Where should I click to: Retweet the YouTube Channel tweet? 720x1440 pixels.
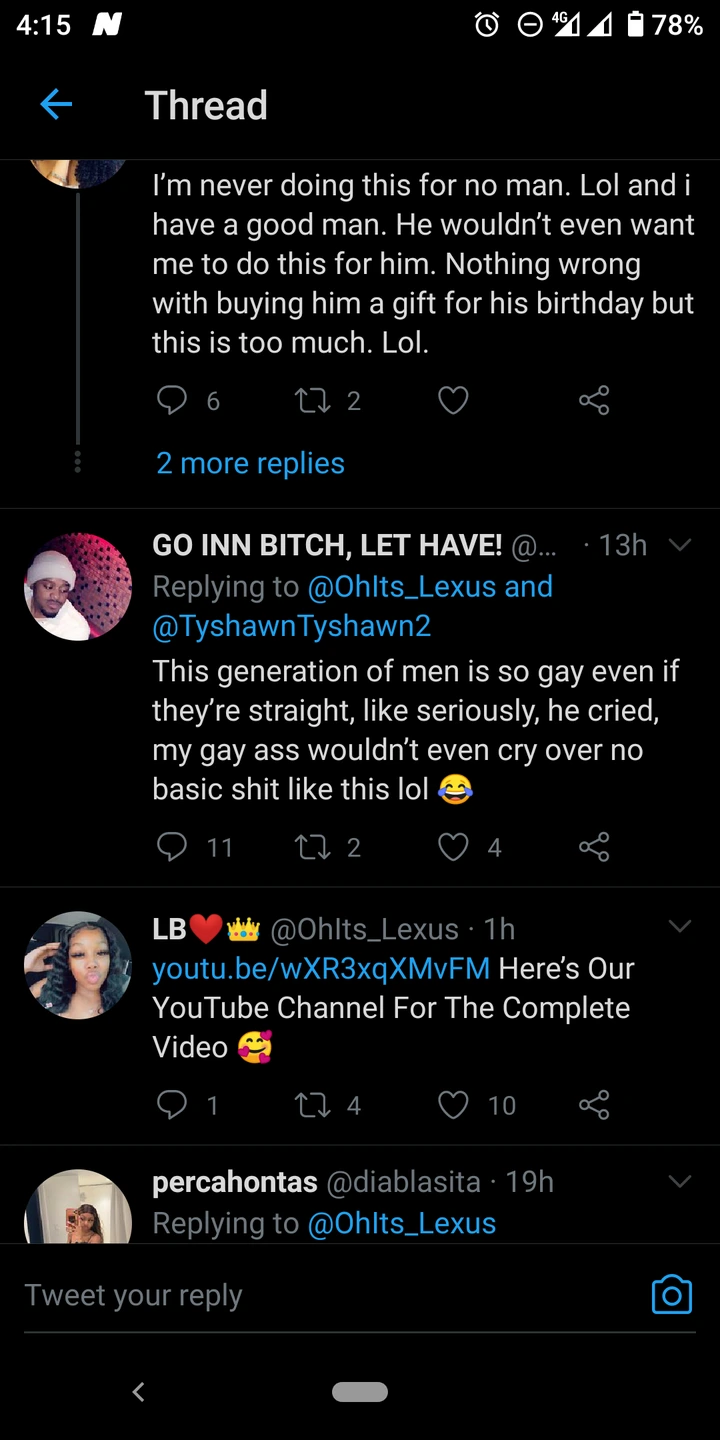312,1105
